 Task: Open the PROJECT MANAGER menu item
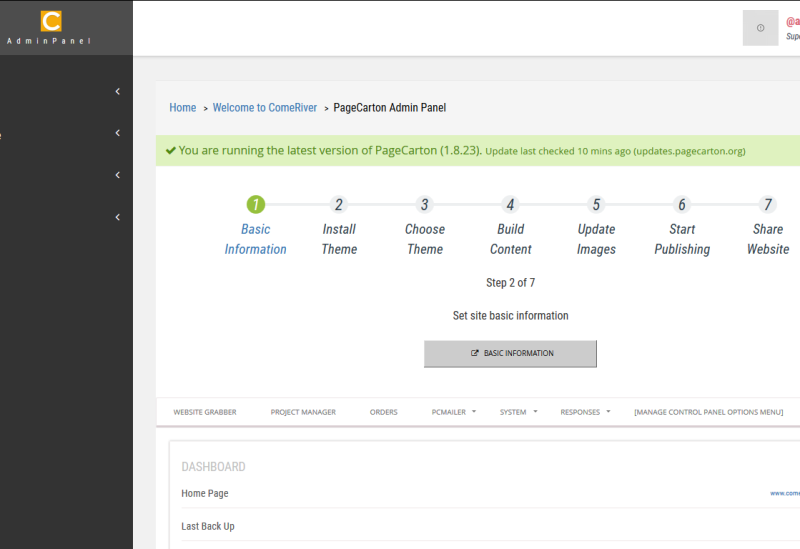(x=303, y=412)
